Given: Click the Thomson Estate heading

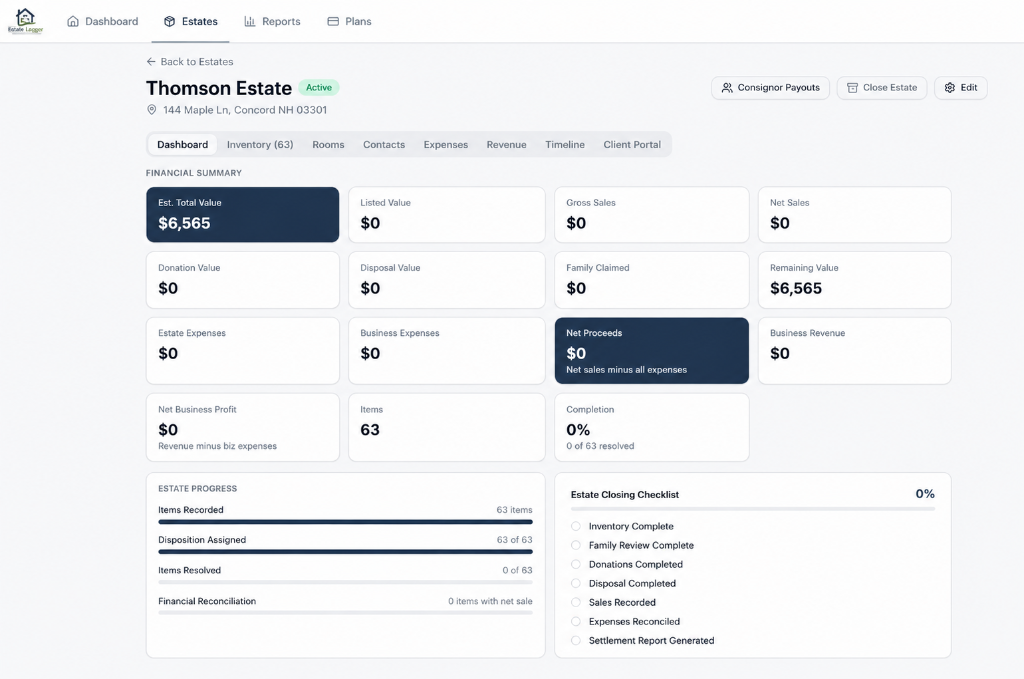Looking at the screenshot, I should (x=219, y=88).
